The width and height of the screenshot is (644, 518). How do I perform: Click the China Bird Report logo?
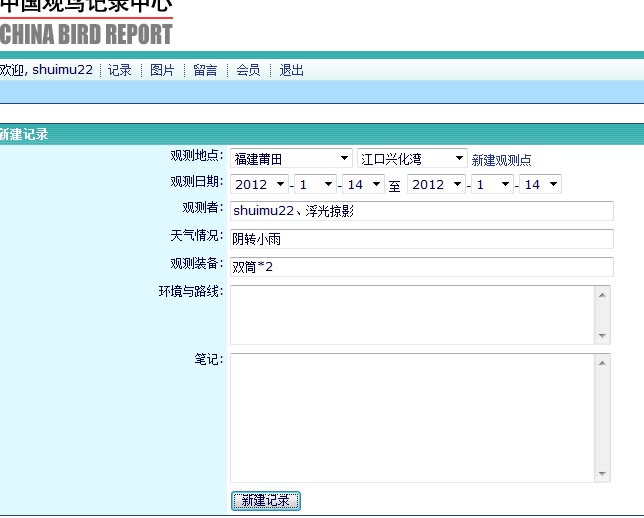coord(86,24)
